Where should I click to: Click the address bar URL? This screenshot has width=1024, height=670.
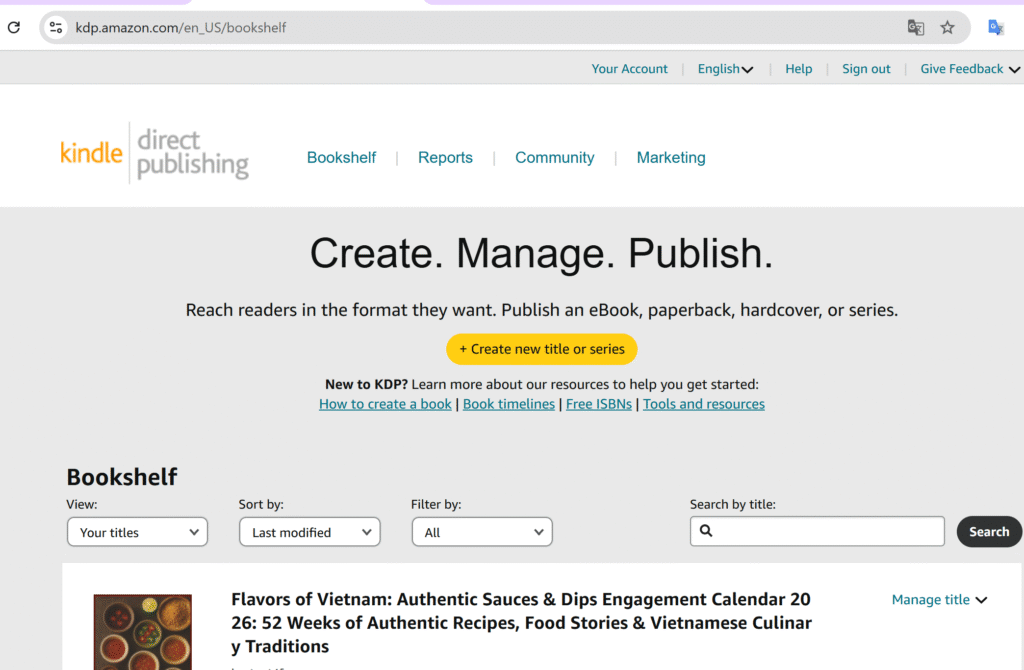(181, 27)
